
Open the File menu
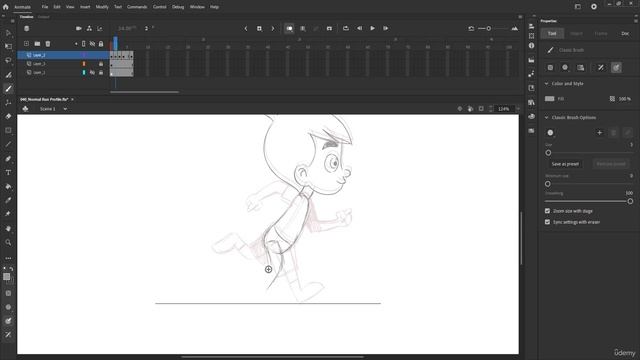point(45,7)
